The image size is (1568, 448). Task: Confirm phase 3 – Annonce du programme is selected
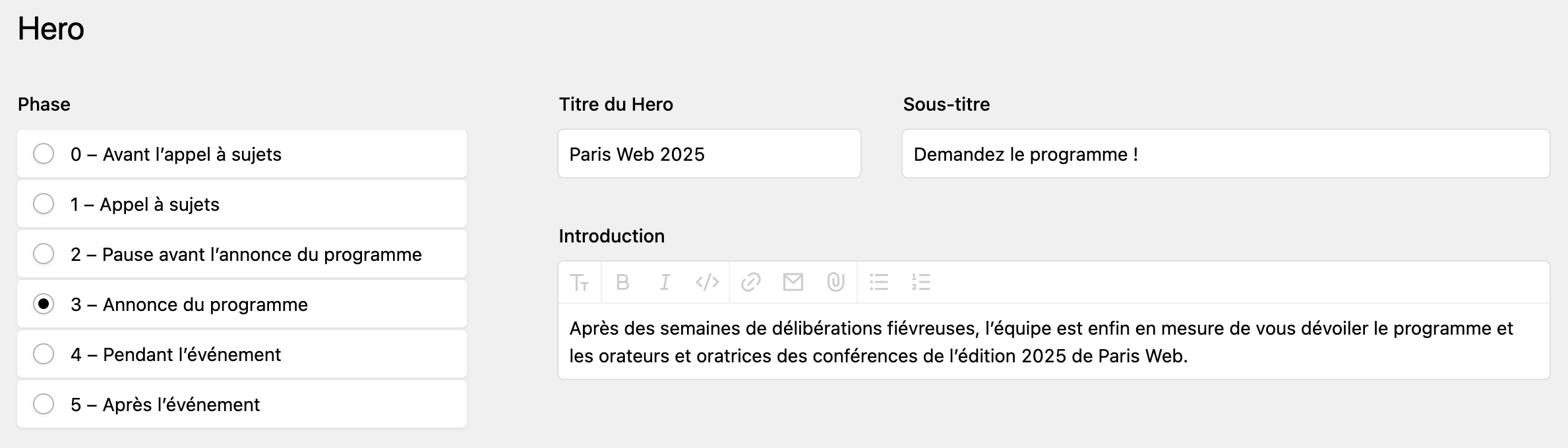[44, 304]
